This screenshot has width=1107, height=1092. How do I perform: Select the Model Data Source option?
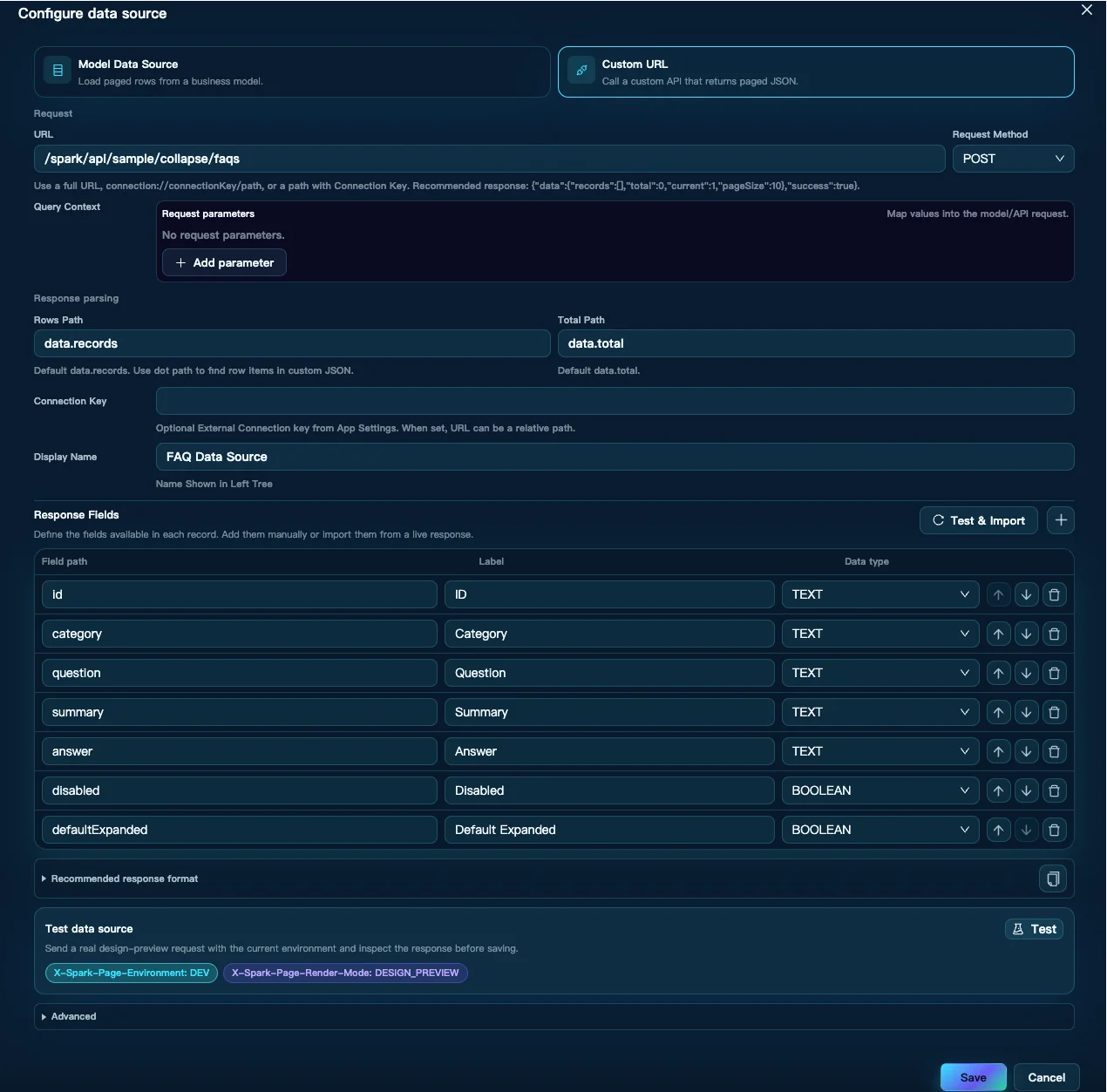click(x=292, y=71)
